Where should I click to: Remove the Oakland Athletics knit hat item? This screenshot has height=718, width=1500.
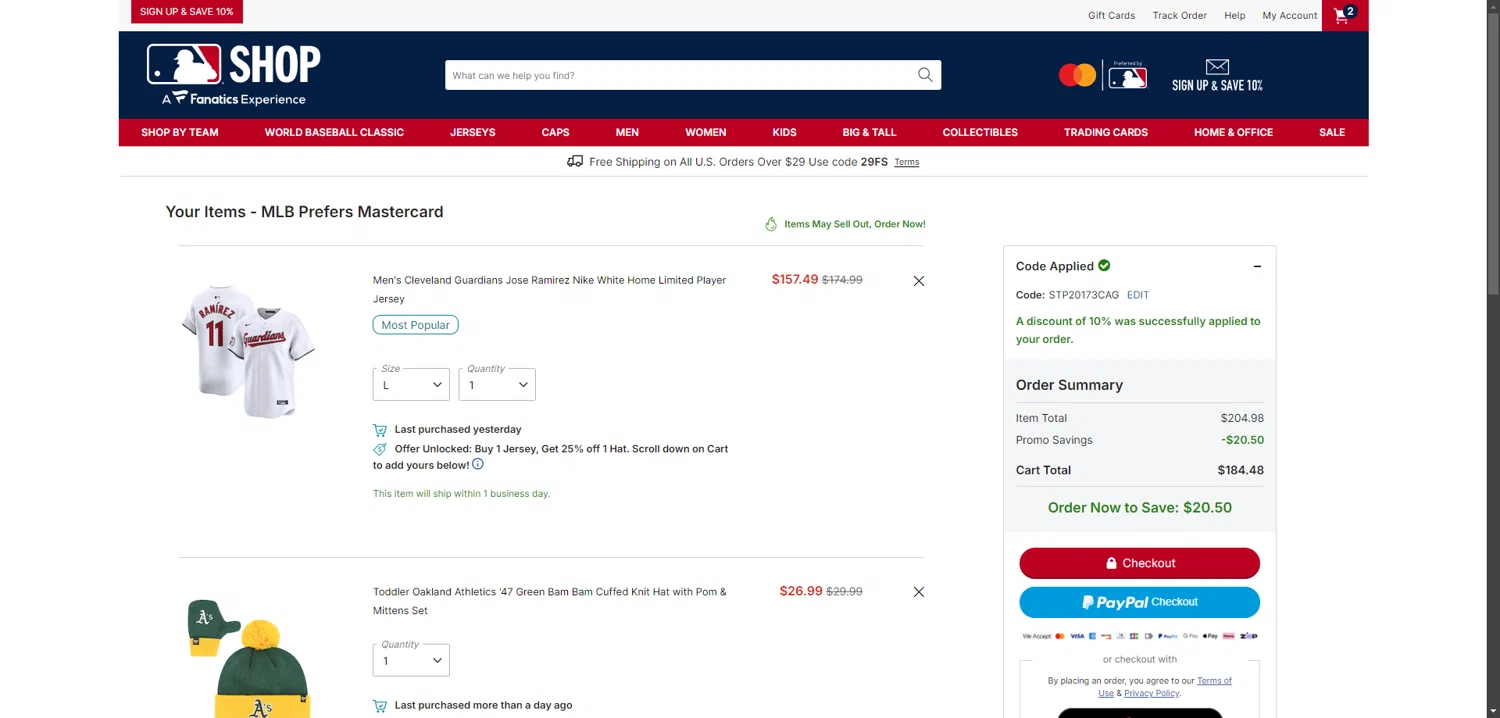[x=919, y=592]
